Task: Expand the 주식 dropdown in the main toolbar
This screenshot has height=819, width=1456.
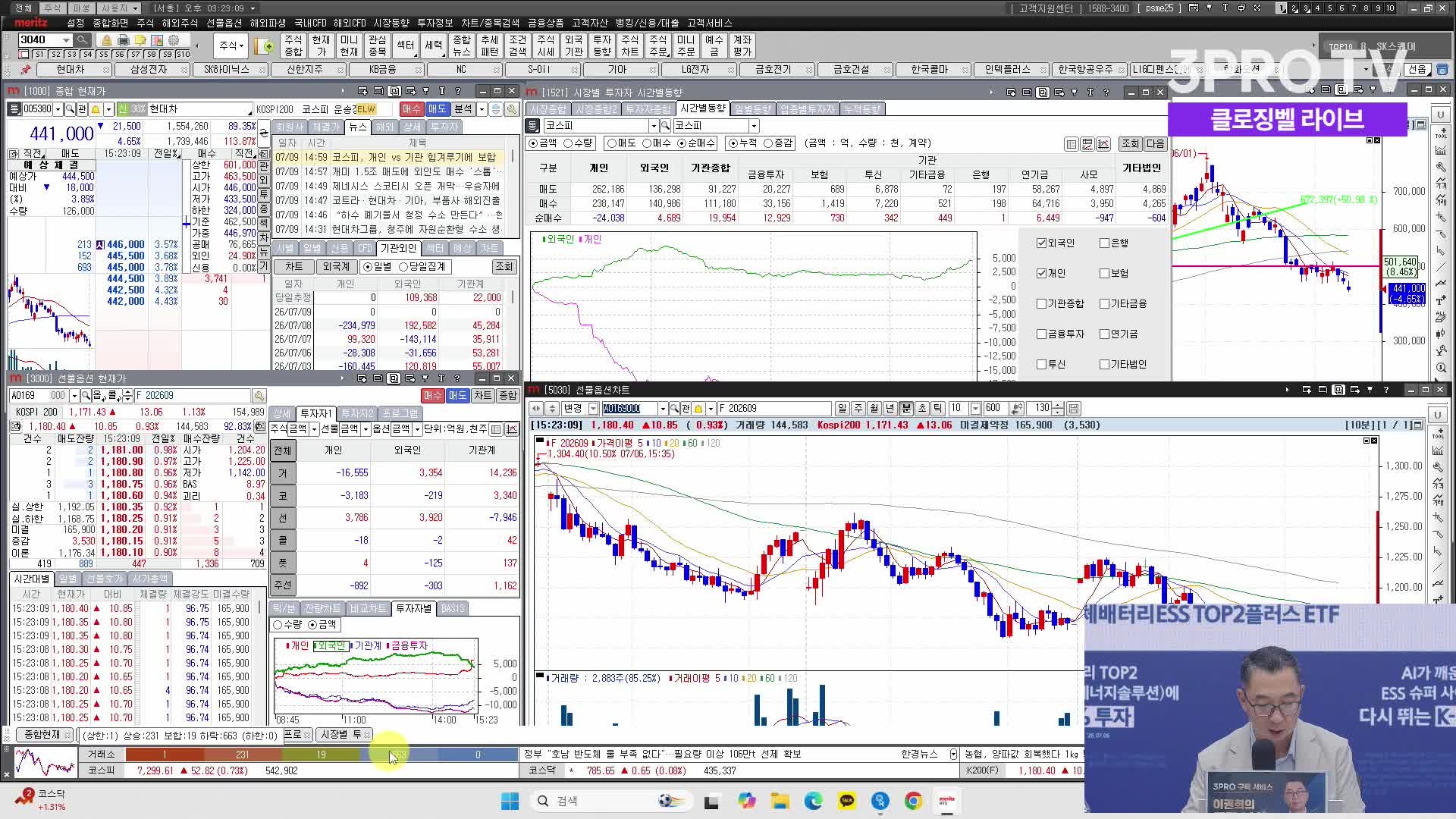Action: pos(231,46)
